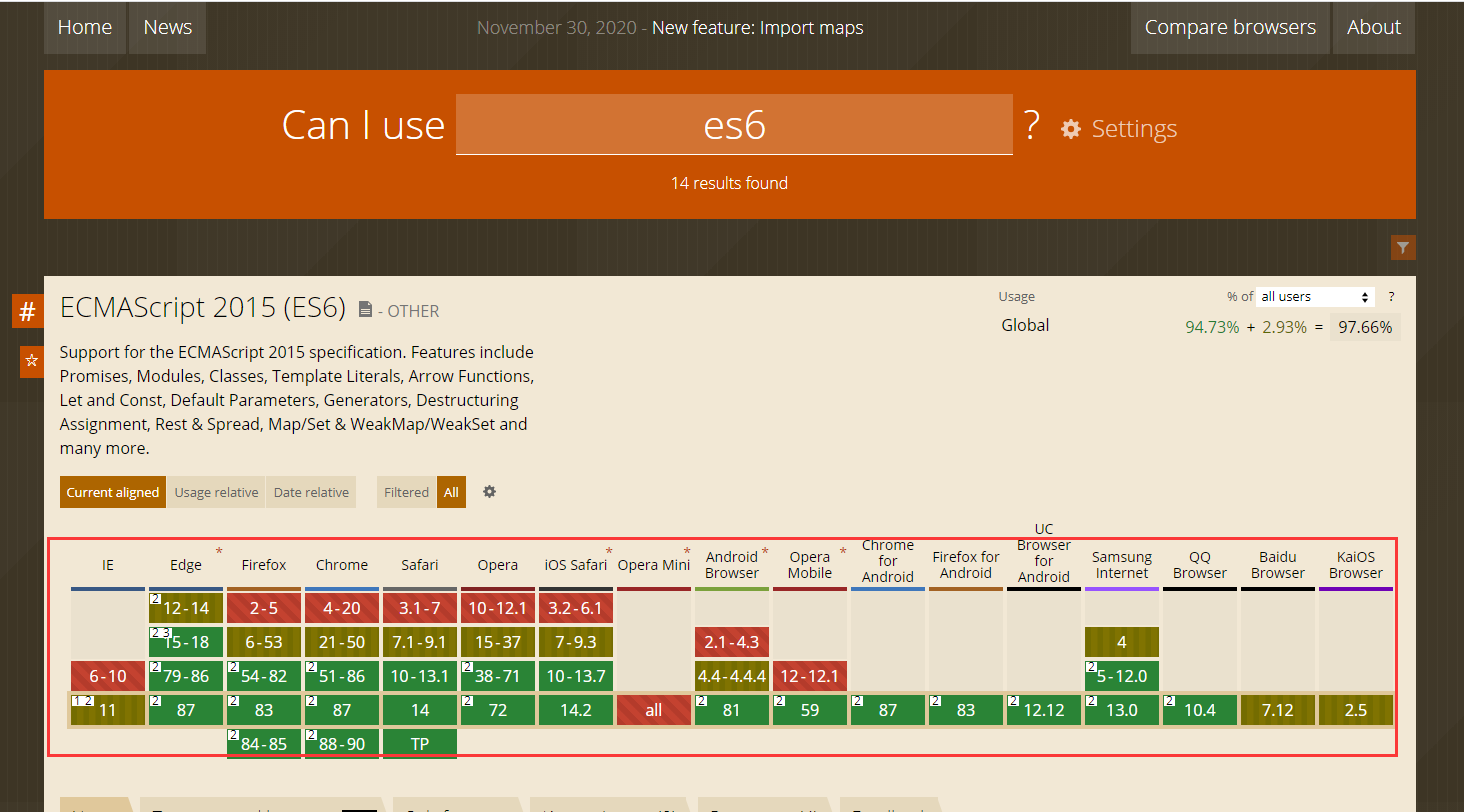Viewport: 1464px width, 812px height.
Task: Click IE 11 partial support cell
Action: [108, 710]
